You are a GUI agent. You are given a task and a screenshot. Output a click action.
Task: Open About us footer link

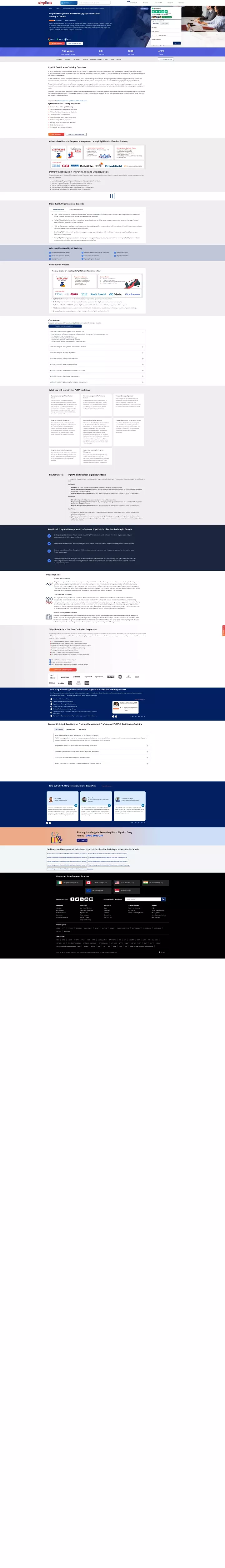[x=58, y=908]
